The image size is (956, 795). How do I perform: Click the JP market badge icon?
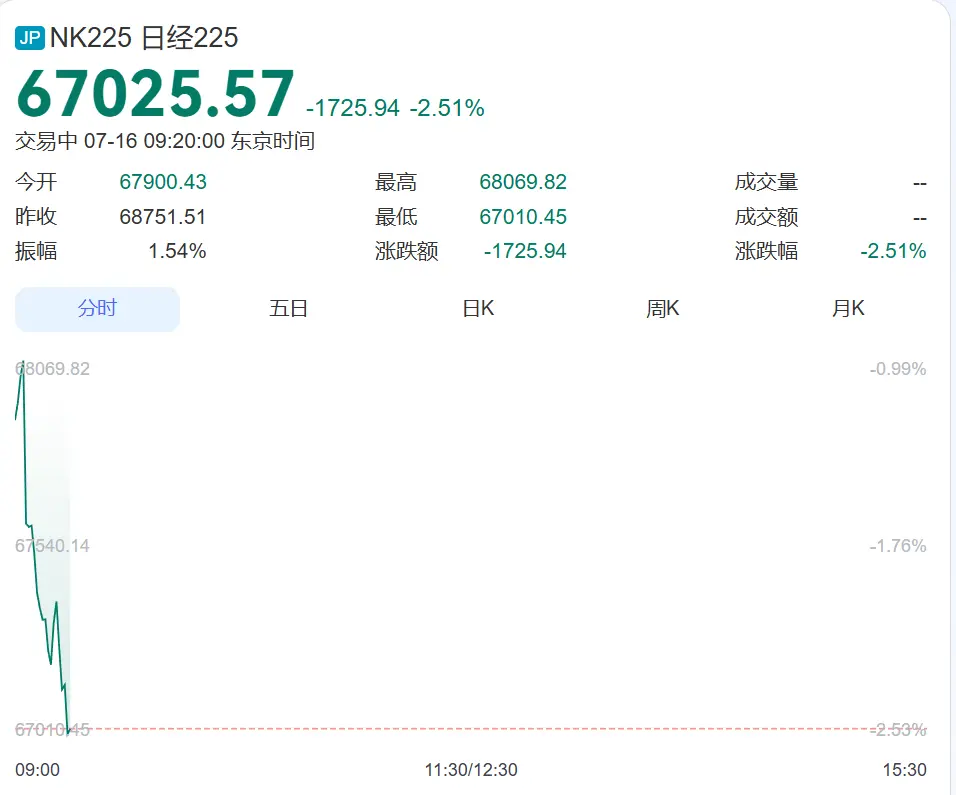coord(30,38)
